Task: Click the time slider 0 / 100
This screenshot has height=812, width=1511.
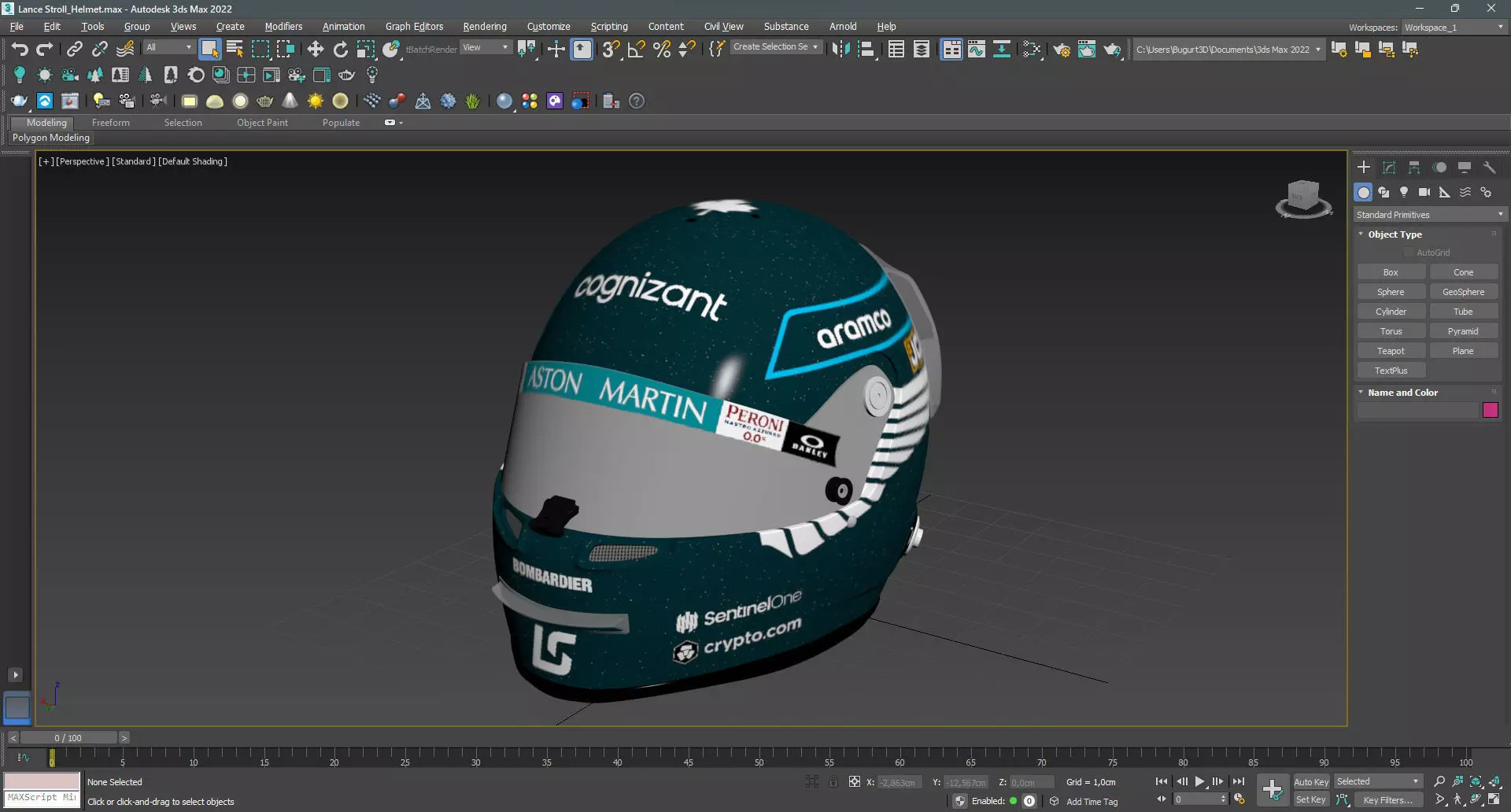Action: [68, 738]
